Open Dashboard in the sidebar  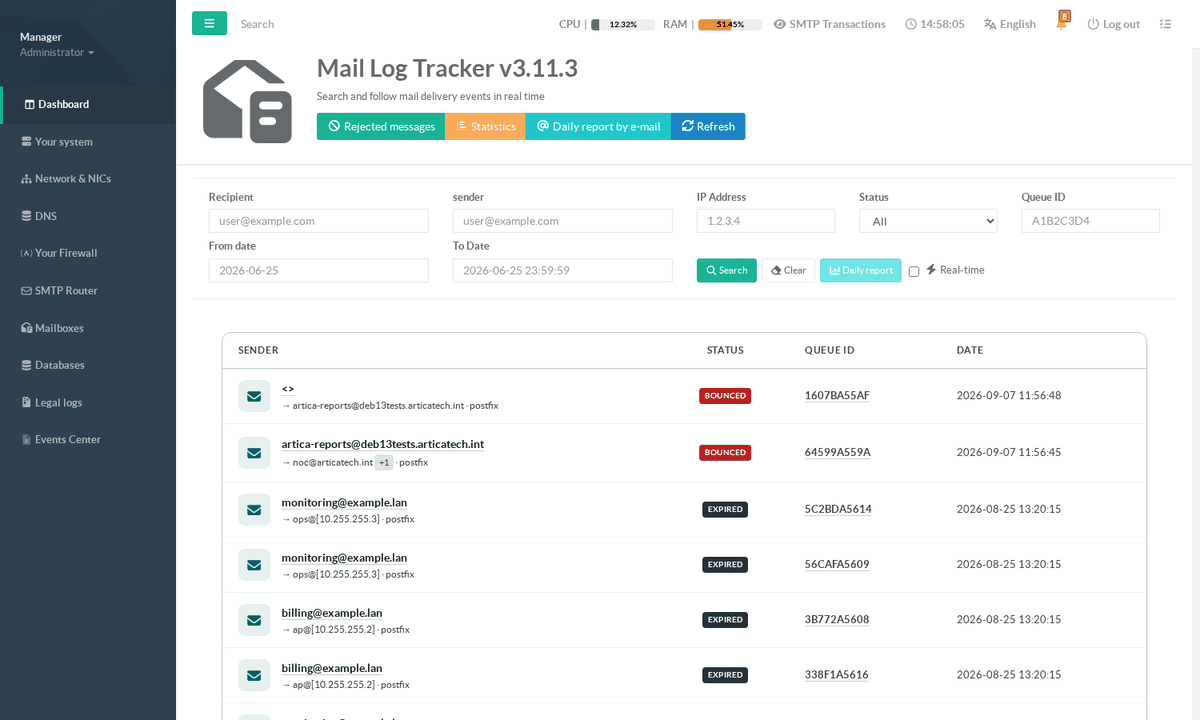(88, 104)
